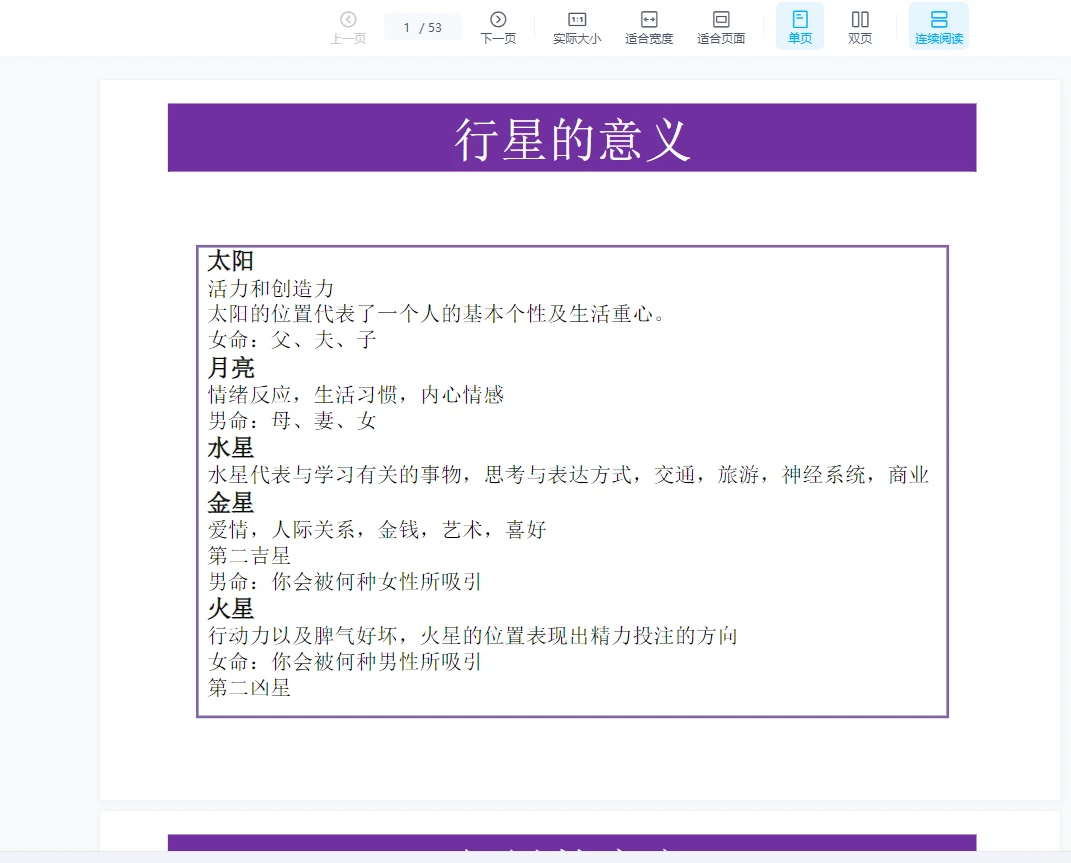Go to next page (下一页)
The image size is (1071, 863).
pyautogui.click(x=498, y=27)
